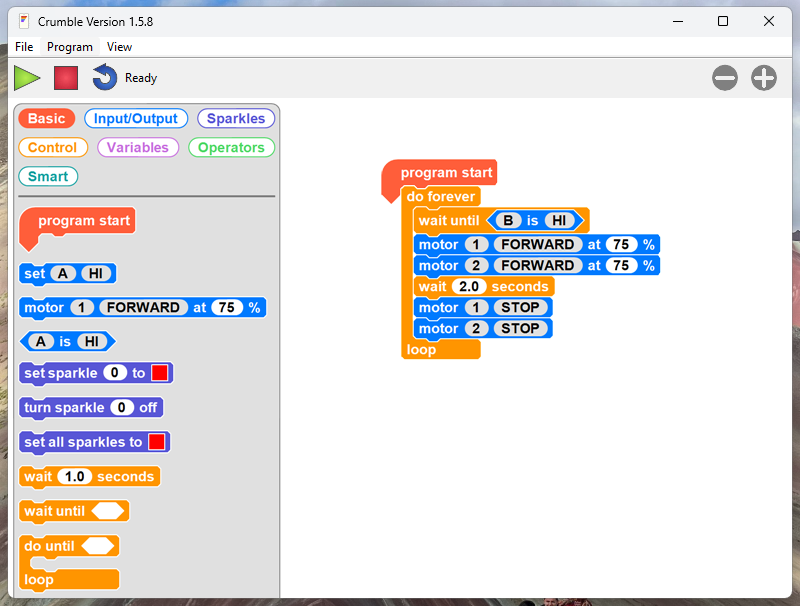Click the red swatch in 'set all sparkles to'

coord(157,442)
